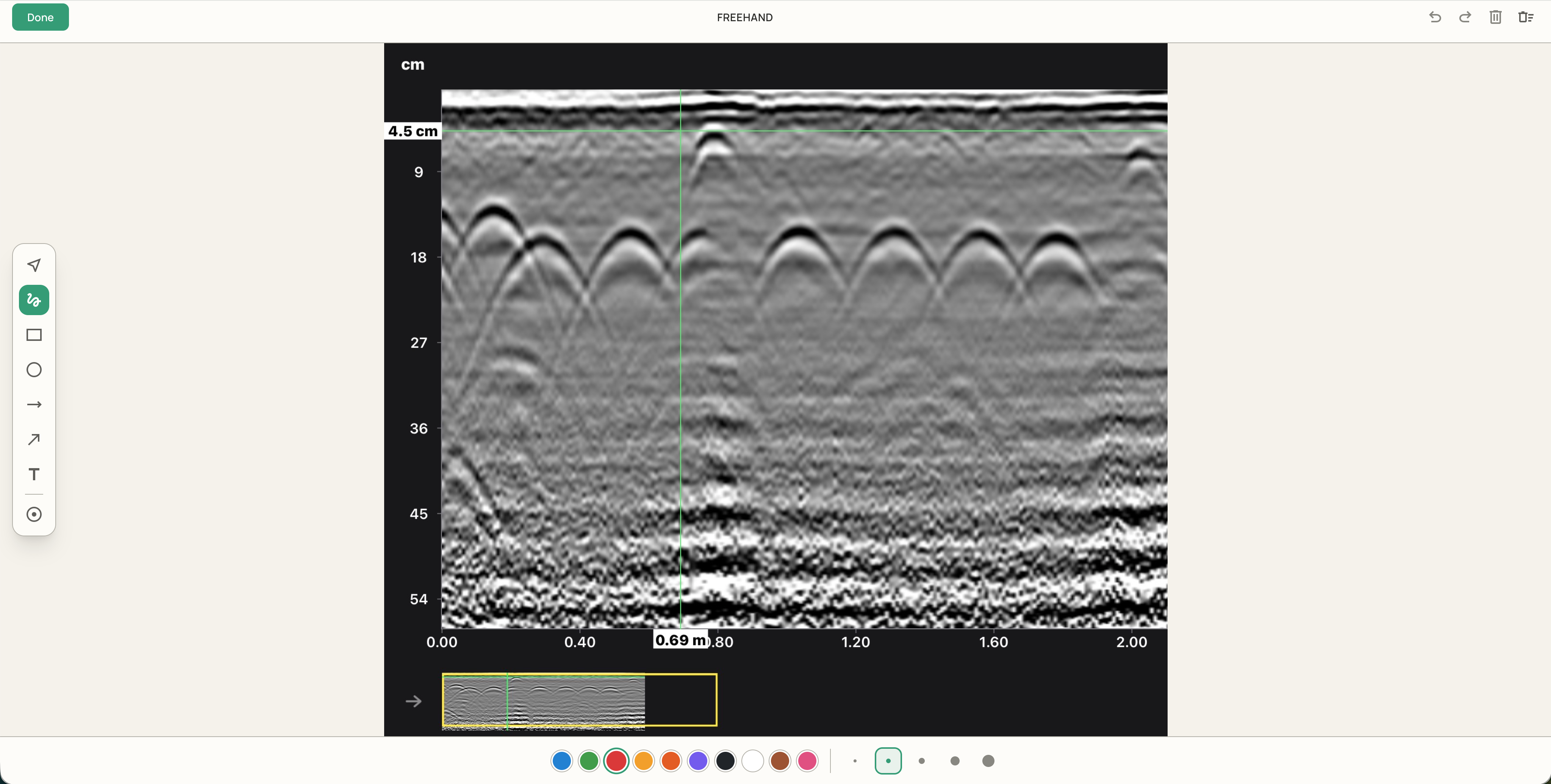Screen dimensions: 1551x784
Task: Choose the blue color swatch
Action: coord(562,761)
